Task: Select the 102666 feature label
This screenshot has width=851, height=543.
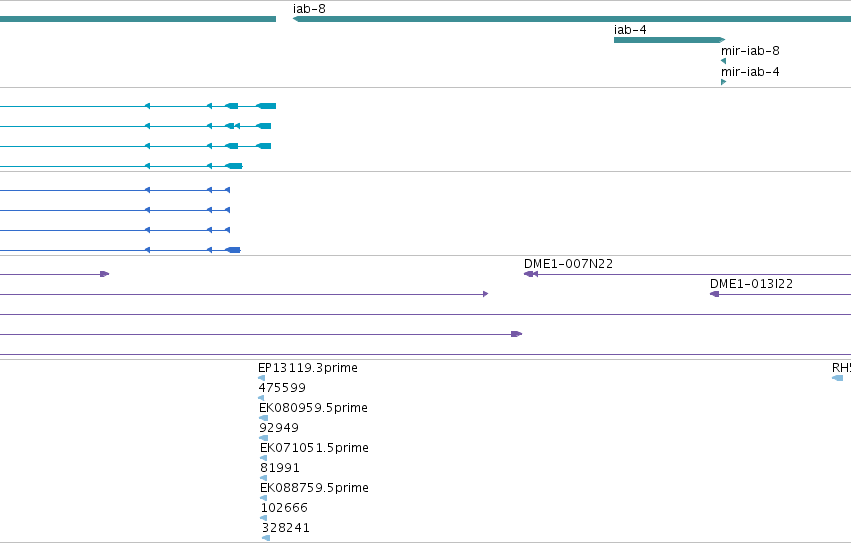Action: [284, 508]
